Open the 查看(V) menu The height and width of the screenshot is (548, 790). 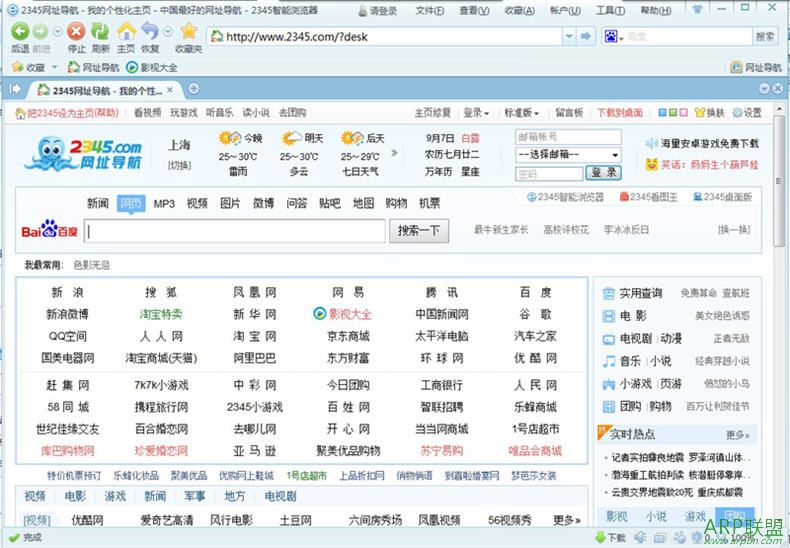(474, 11)
